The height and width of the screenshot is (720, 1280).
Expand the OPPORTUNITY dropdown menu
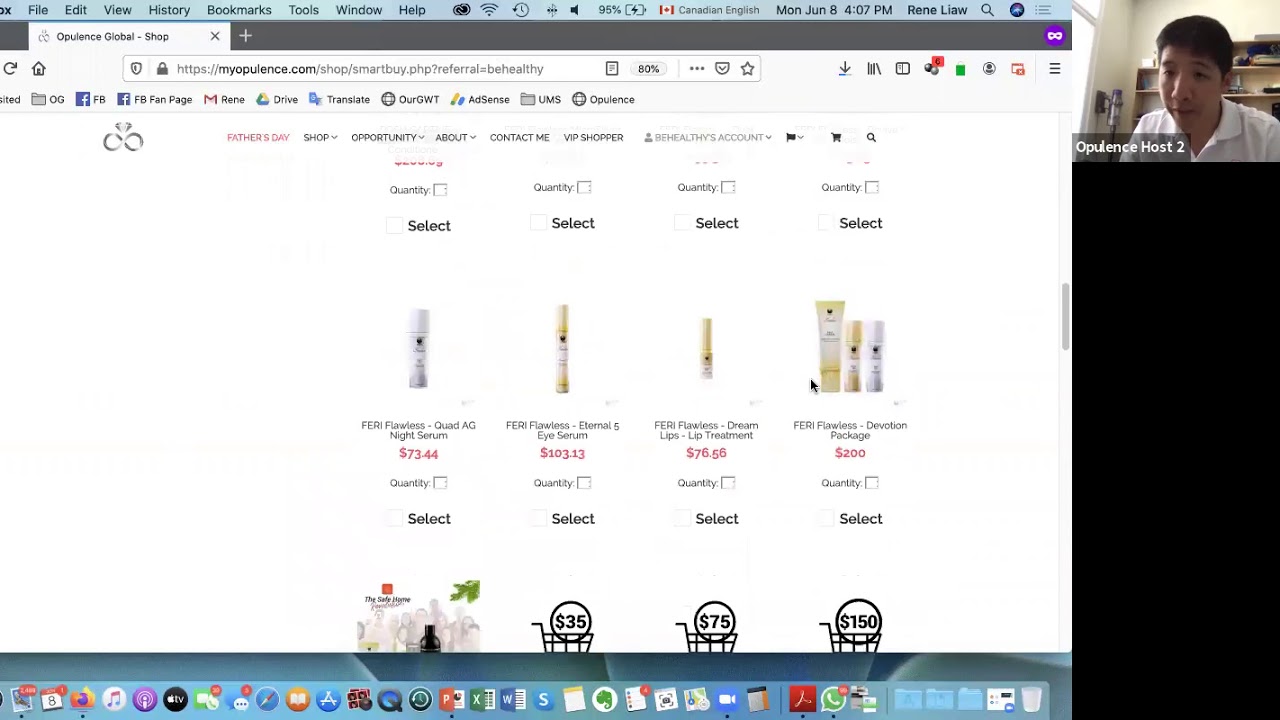click(387, 137)
